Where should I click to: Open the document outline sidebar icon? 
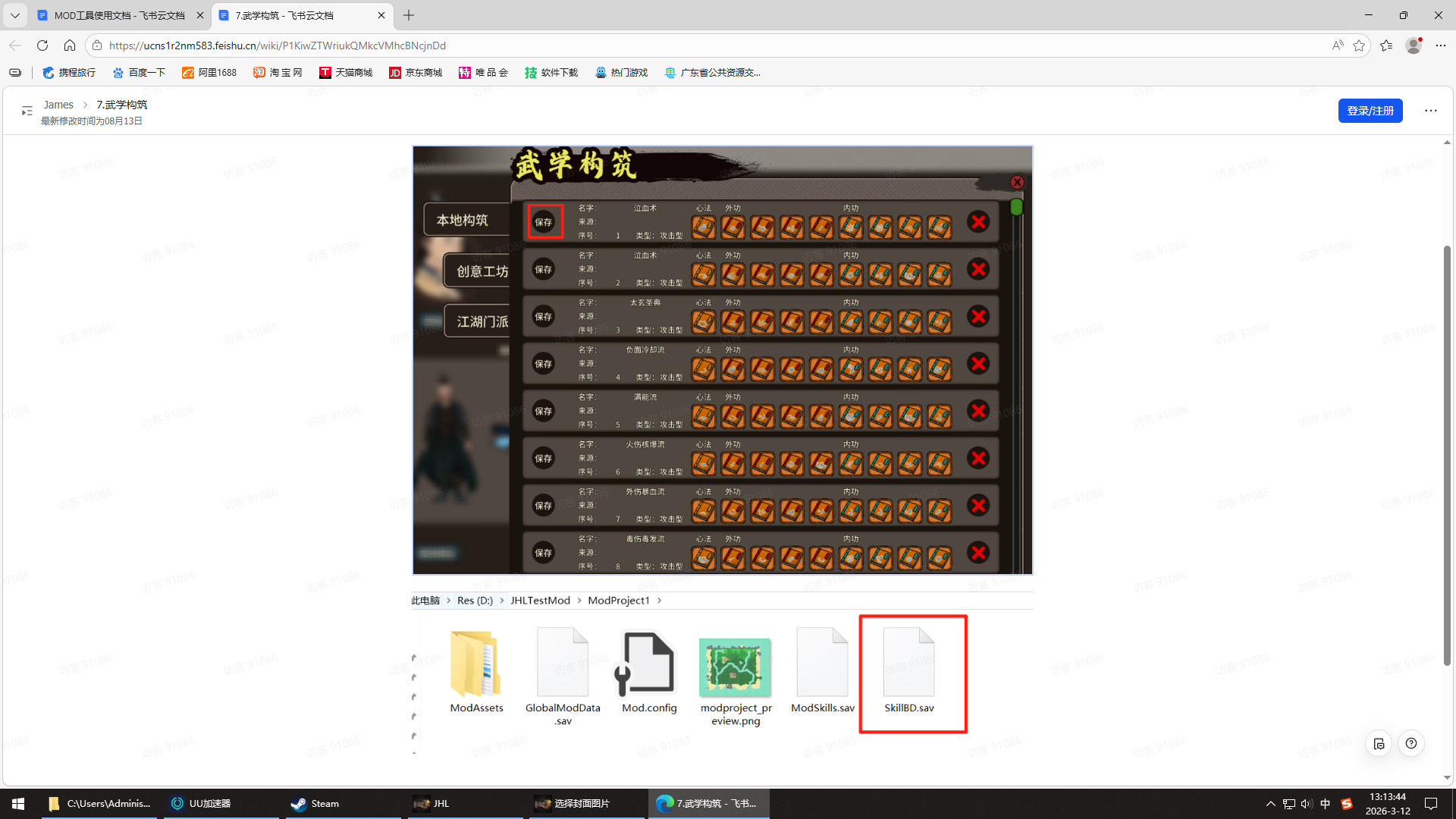(x=27, y=111)
